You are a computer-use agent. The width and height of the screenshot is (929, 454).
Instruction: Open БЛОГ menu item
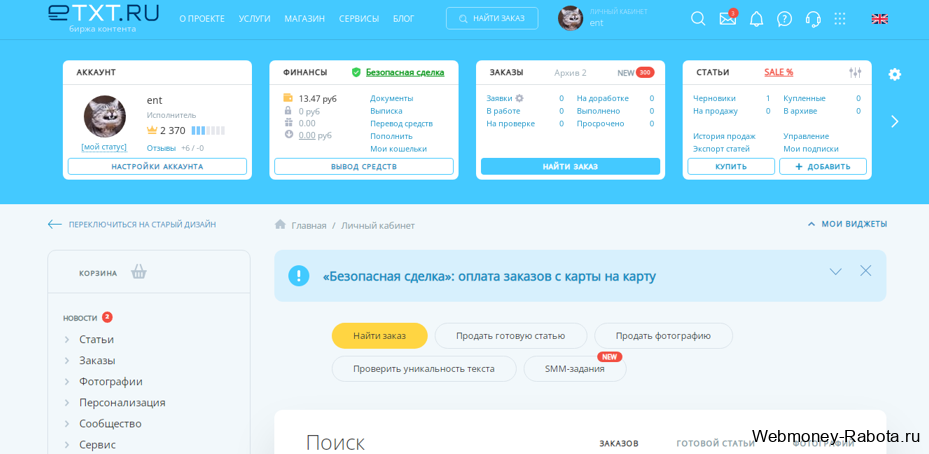(x=403, y=19)
